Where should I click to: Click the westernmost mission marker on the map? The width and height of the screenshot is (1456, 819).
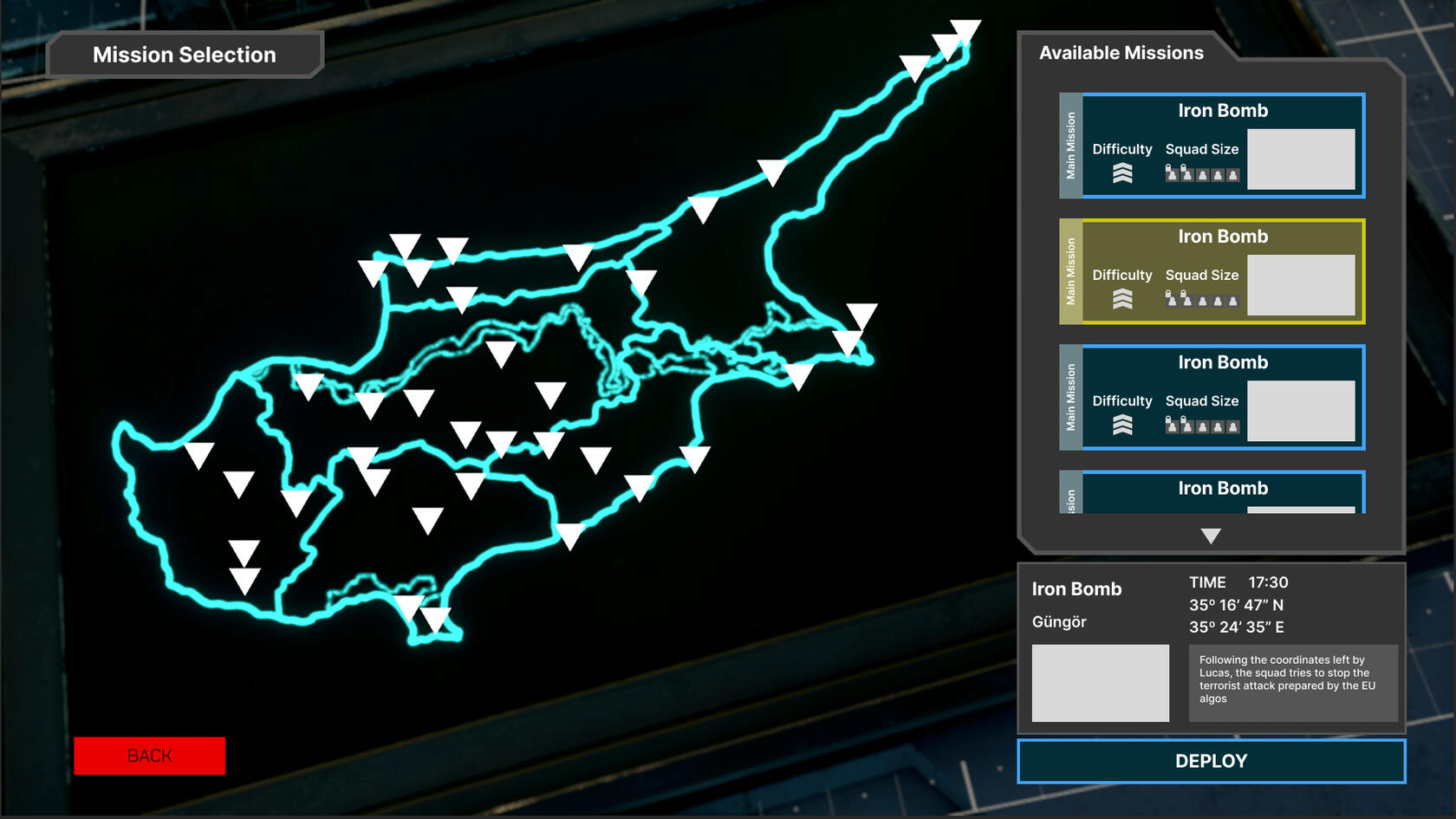pyautogui.click(x=198, y=455)
